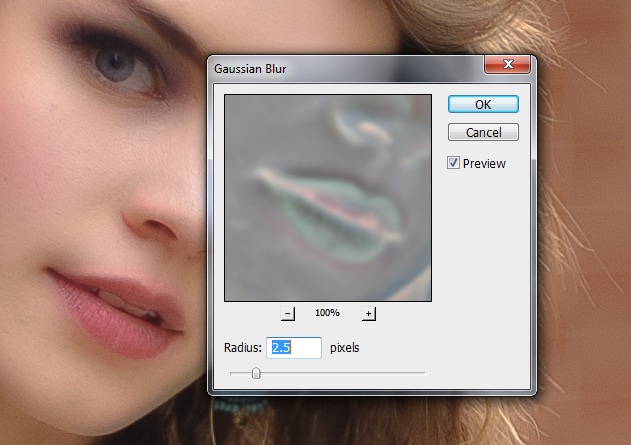Screen dimensions: 631x445
Task: Confirm the blur with the OK button
Action: click(483, 104)
